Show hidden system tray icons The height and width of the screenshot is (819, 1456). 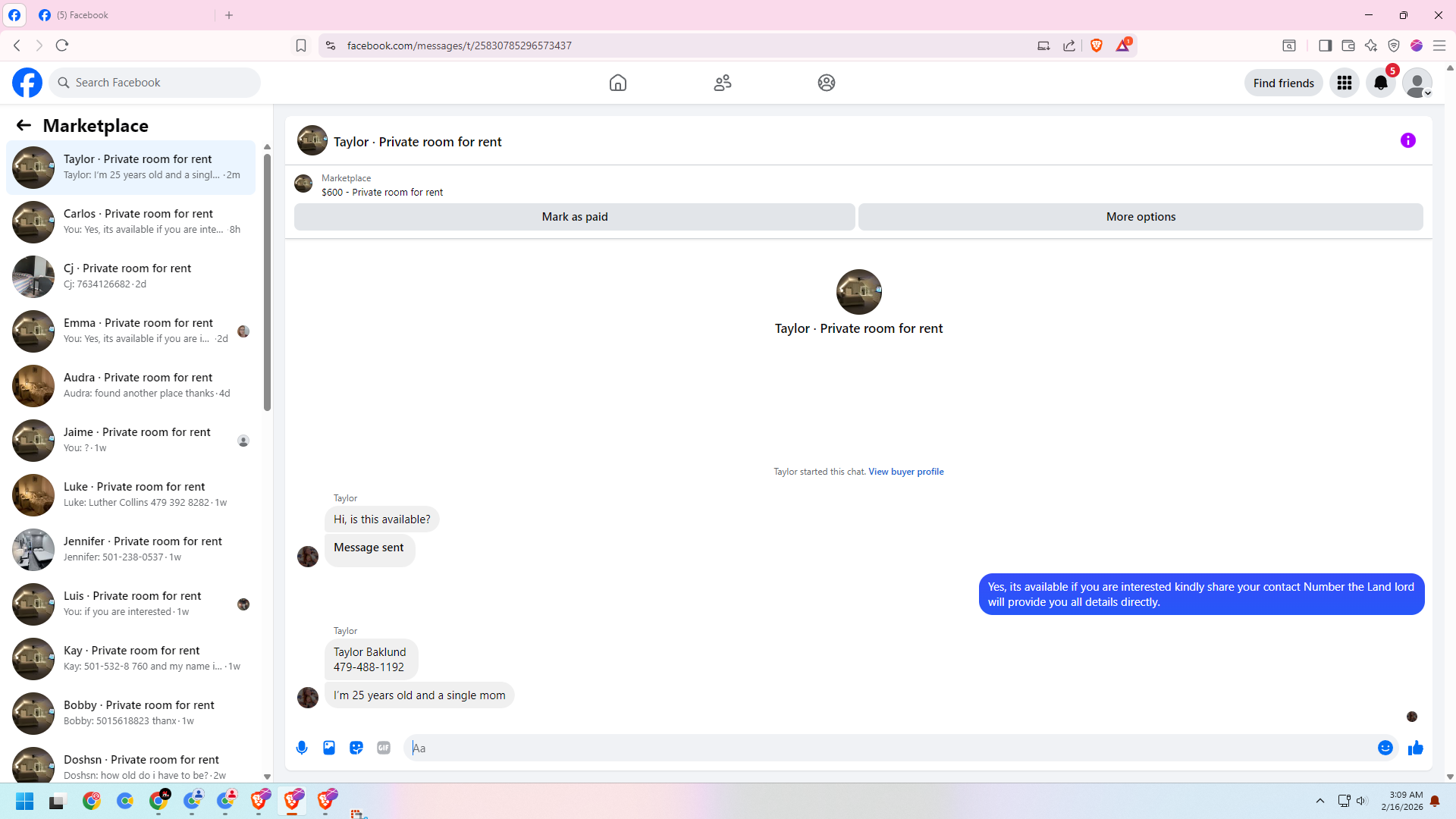1319,801
